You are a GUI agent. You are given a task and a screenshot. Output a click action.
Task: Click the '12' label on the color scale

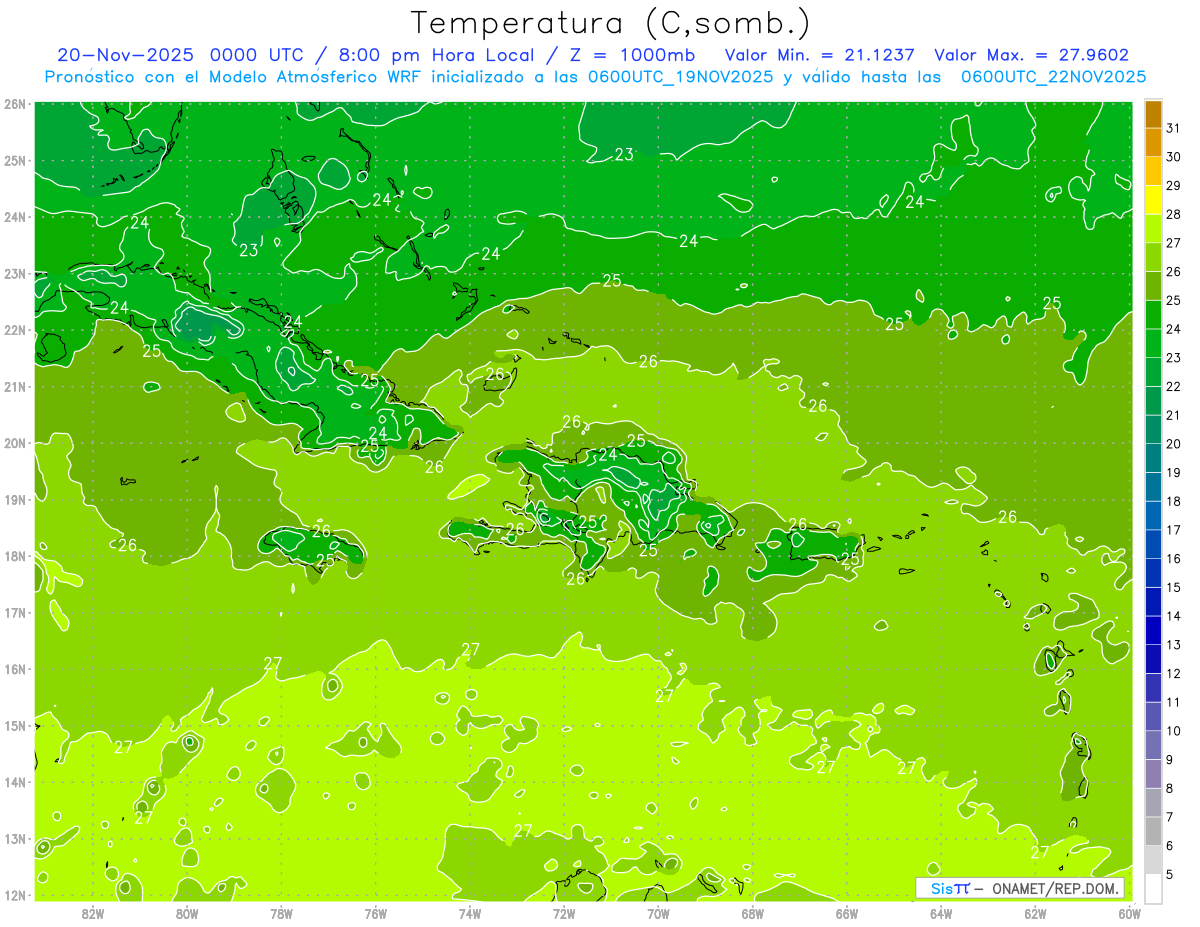1173,673
